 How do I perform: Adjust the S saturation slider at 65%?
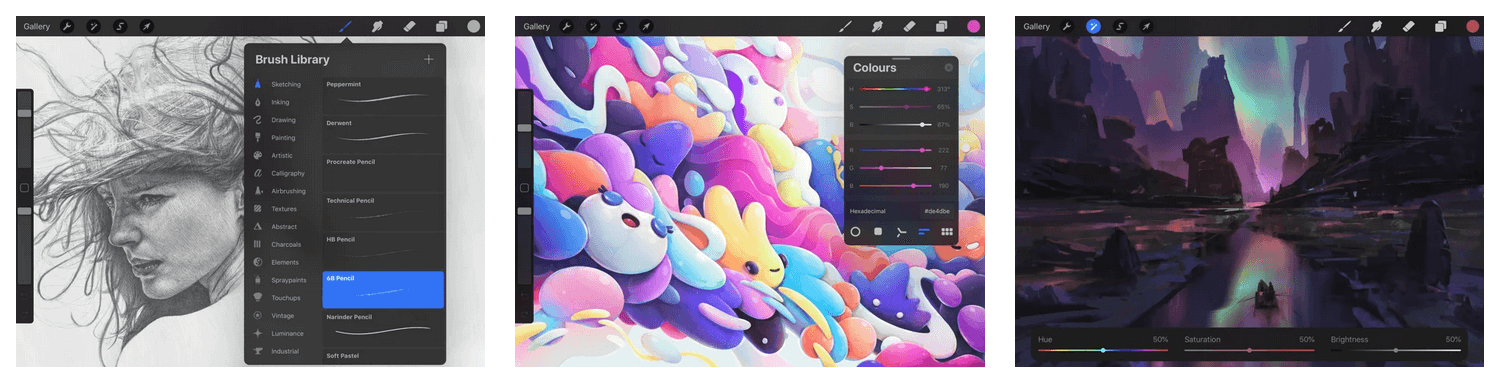pyautogui.click(x=894, y=106)
